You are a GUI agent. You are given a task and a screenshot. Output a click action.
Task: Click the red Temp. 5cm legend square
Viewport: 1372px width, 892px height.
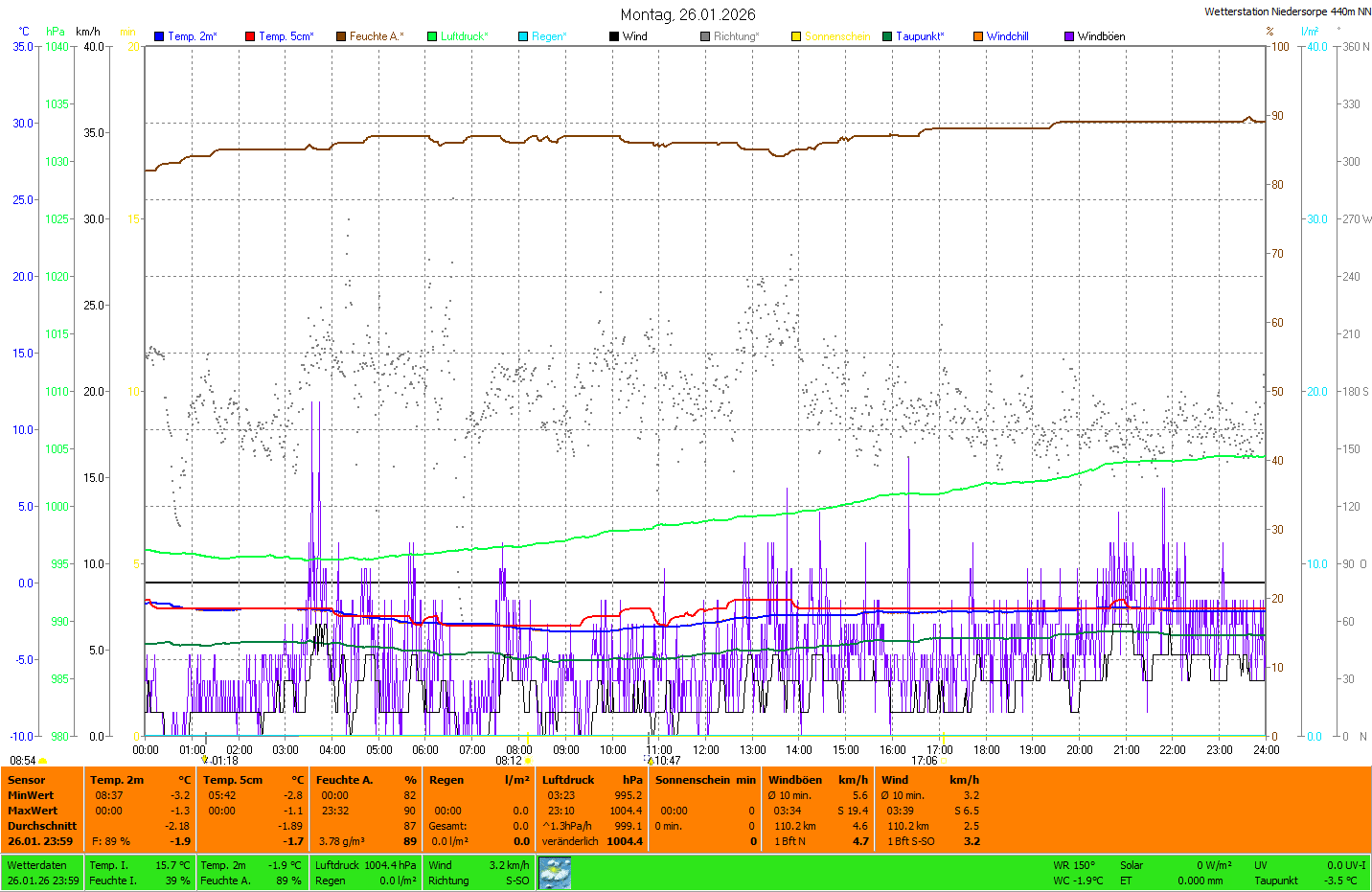[250, 36]
